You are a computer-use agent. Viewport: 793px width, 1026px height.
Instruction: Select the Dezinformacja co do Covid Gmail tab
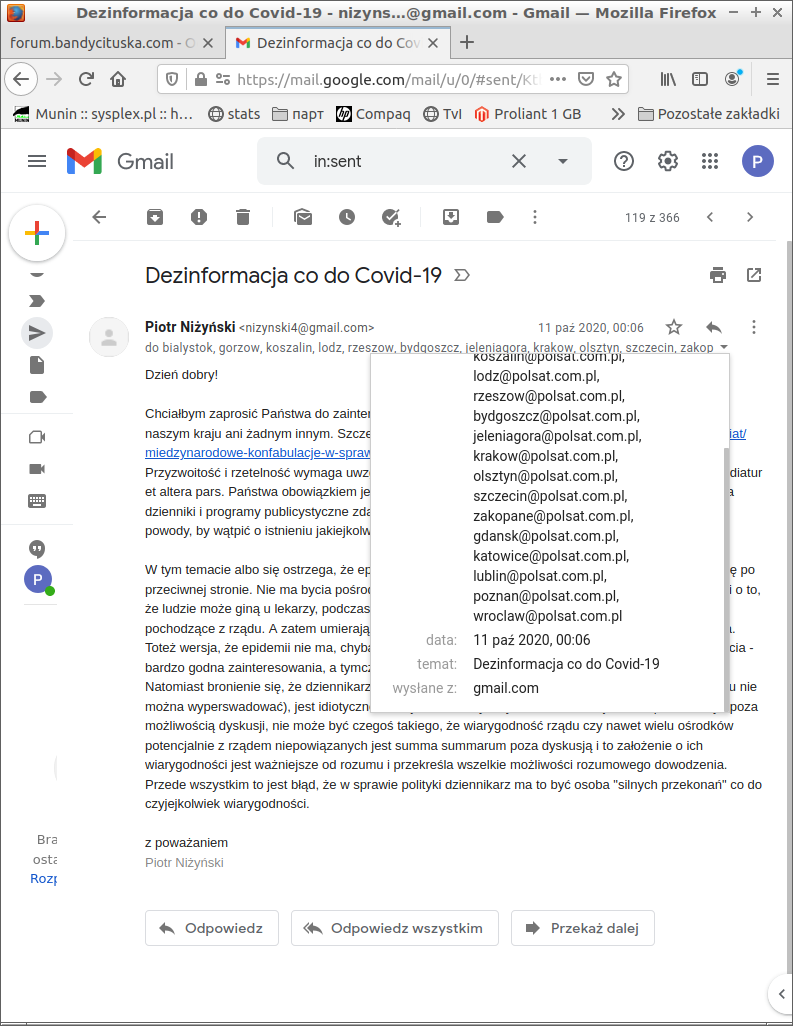coord(338,43)
